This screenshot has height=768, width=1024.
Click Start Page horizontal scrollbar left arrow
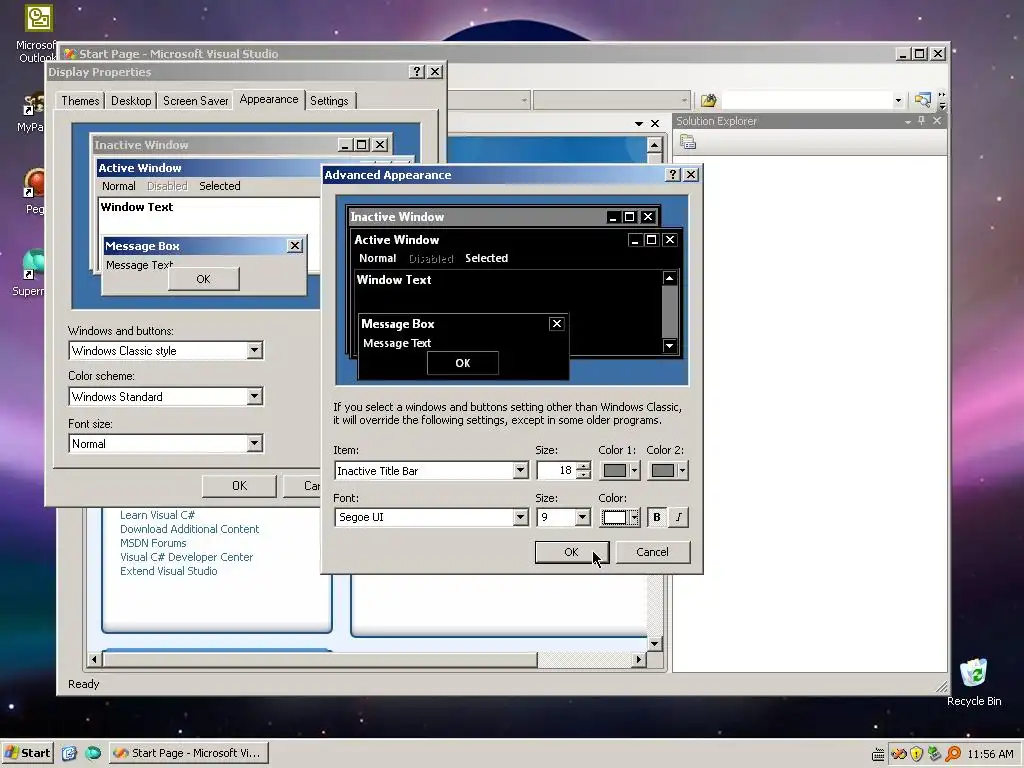pyautogui.click(x=94, y=660)
